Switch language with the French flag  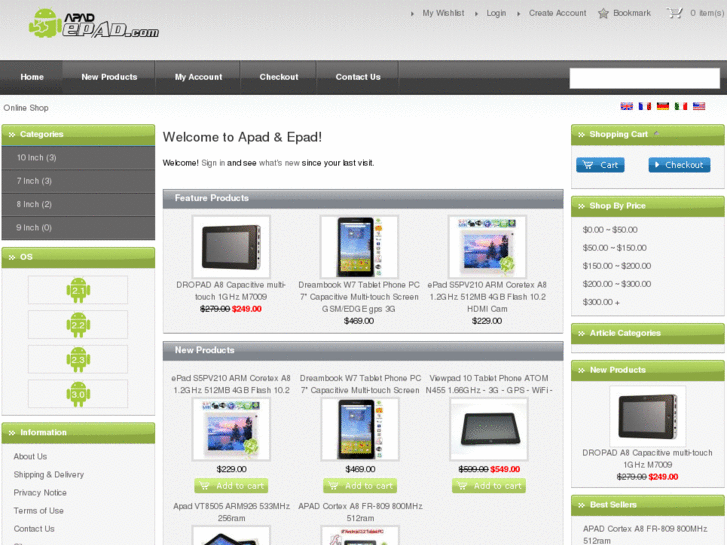644,106
